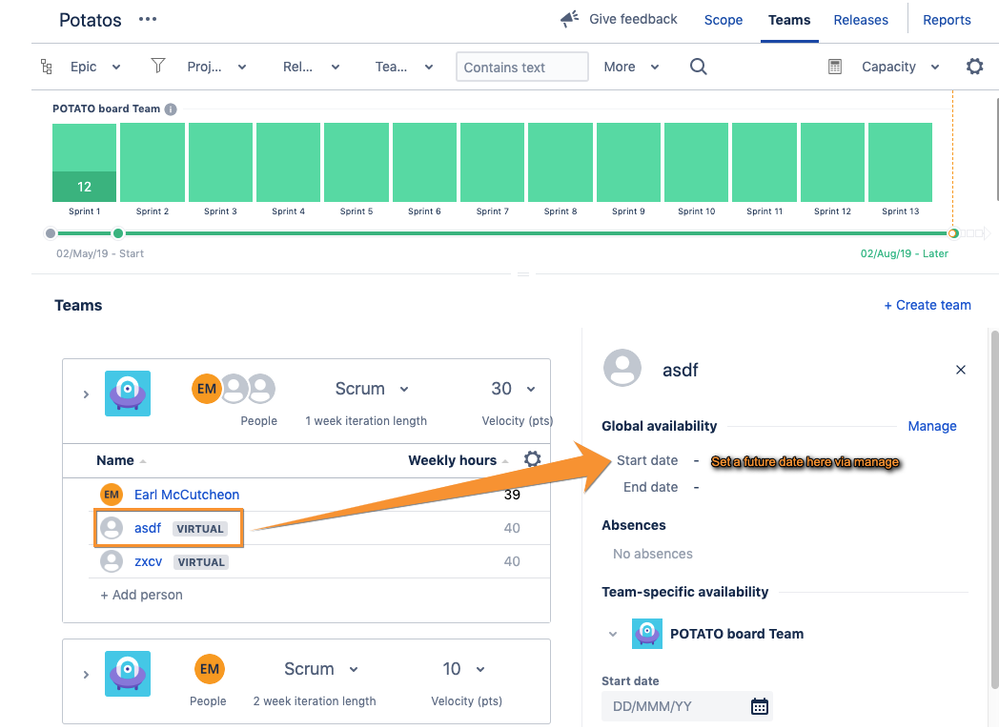This screenshot has height=727, width=999.
Task: Click the Give feedback link
Action: [x=633, y=19]
